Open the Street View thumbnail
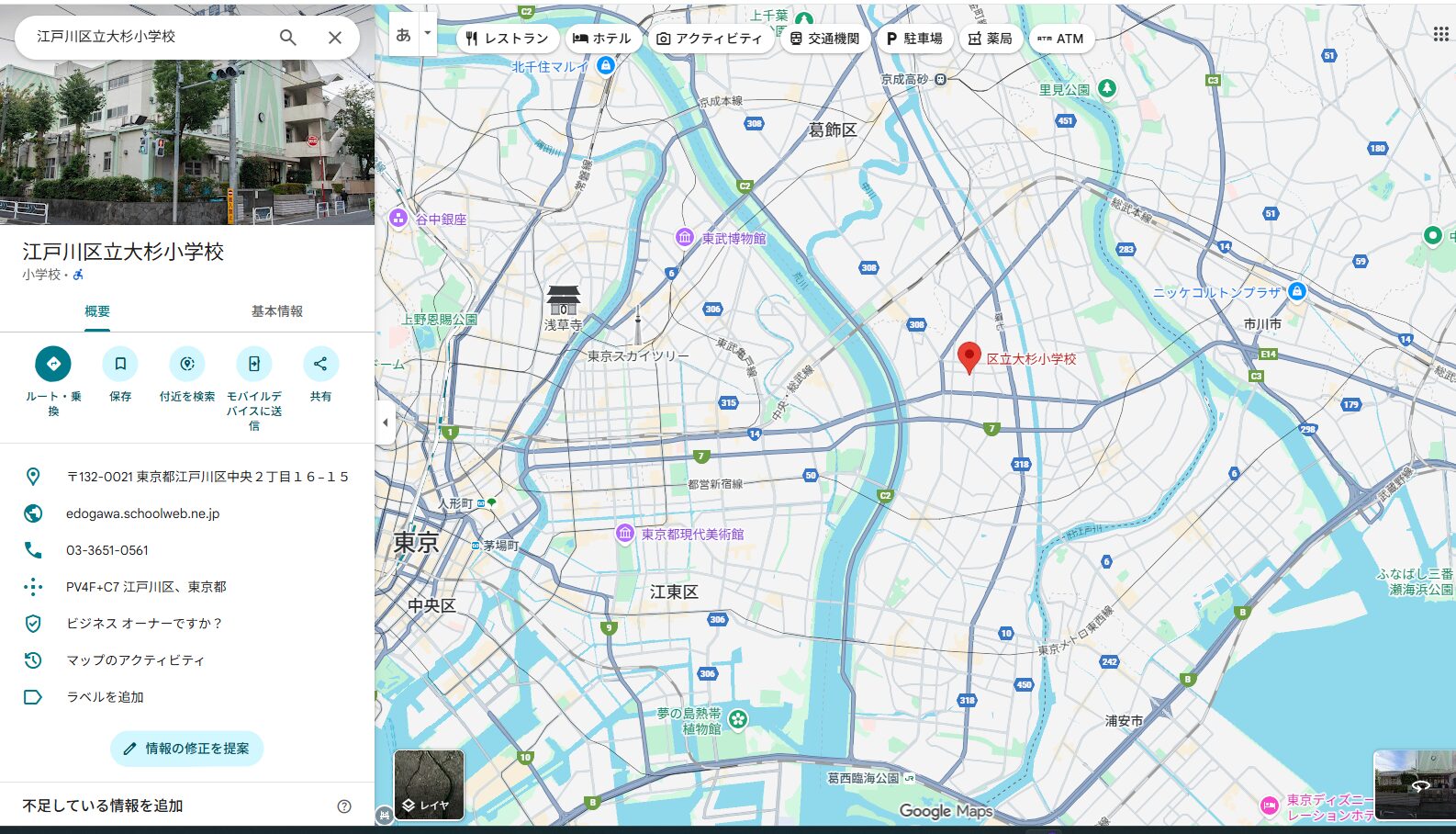Viewport: 1456px width, 834px height. 1414,783
